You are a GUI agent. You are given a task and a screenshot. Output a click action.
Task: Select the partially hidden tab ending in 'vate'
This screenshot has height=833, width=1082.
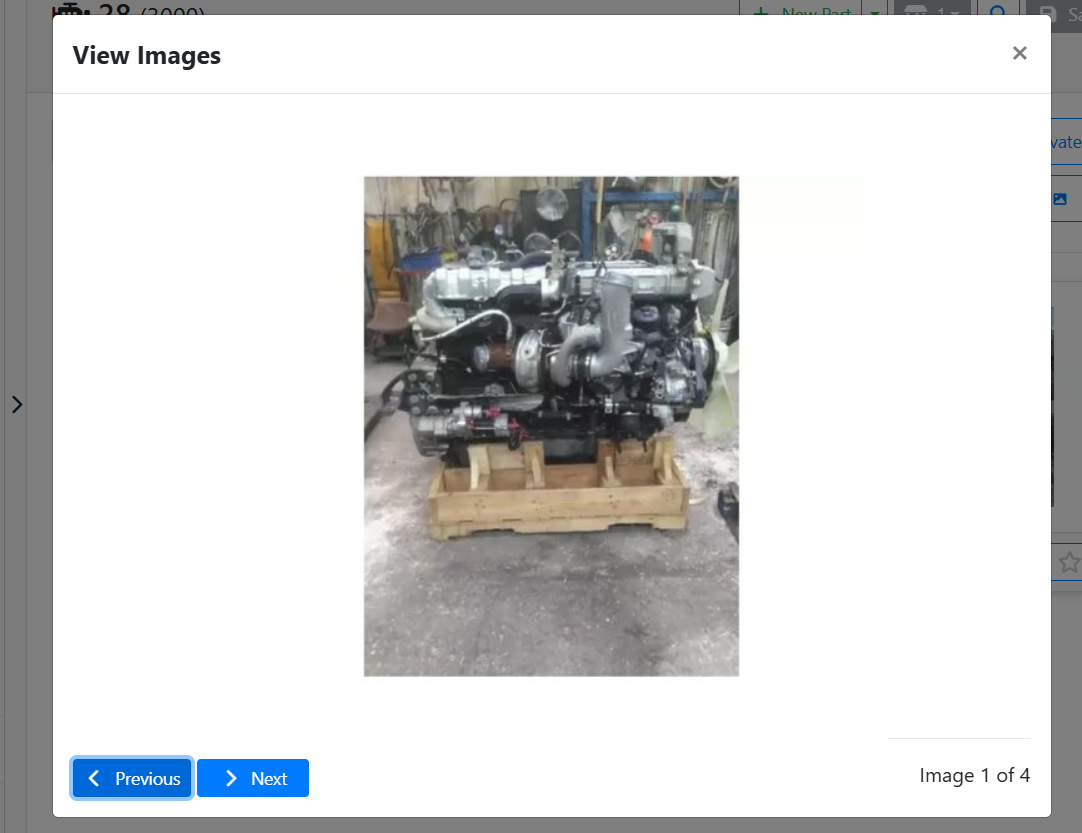click(x=1065, y=143)
